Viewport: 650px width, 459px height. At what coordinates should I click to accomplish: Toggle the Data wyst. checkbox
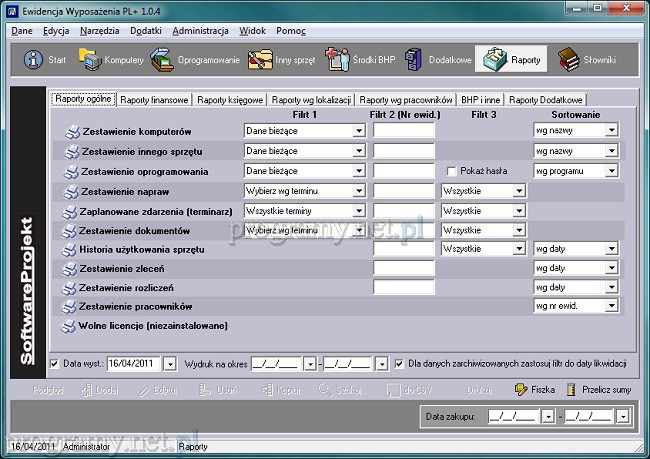pyautogui.click(x=55, y=363)
